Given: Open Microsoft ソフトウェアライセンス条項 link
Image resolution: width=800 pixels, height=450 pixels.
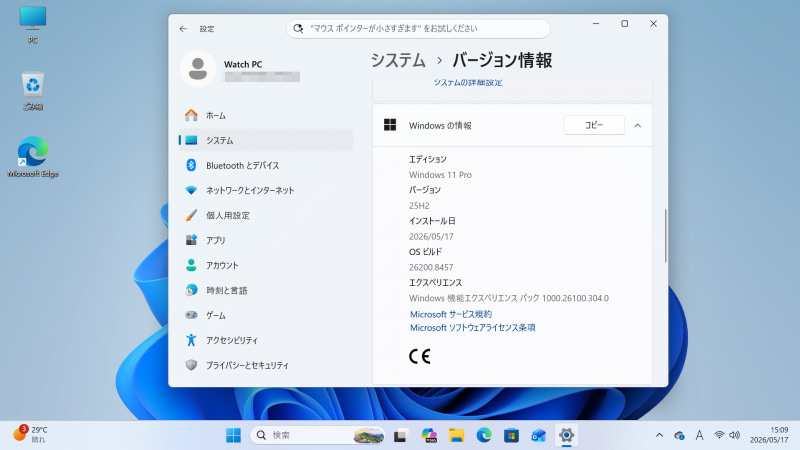Looking at the screenshot, I should pyautogui.click(x=472, y=328).
